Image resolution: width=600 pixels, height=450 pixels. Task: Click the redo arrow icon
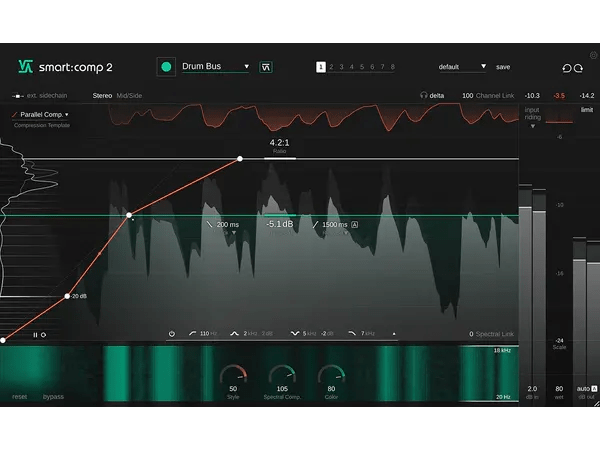(579, 68)
